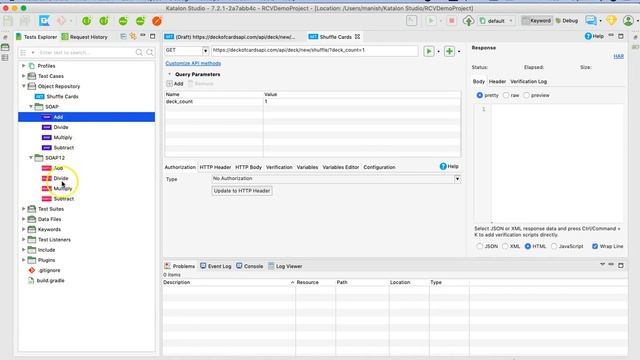Open the Verification Log response tab
The image size is (640, 360).
[529, 82]
